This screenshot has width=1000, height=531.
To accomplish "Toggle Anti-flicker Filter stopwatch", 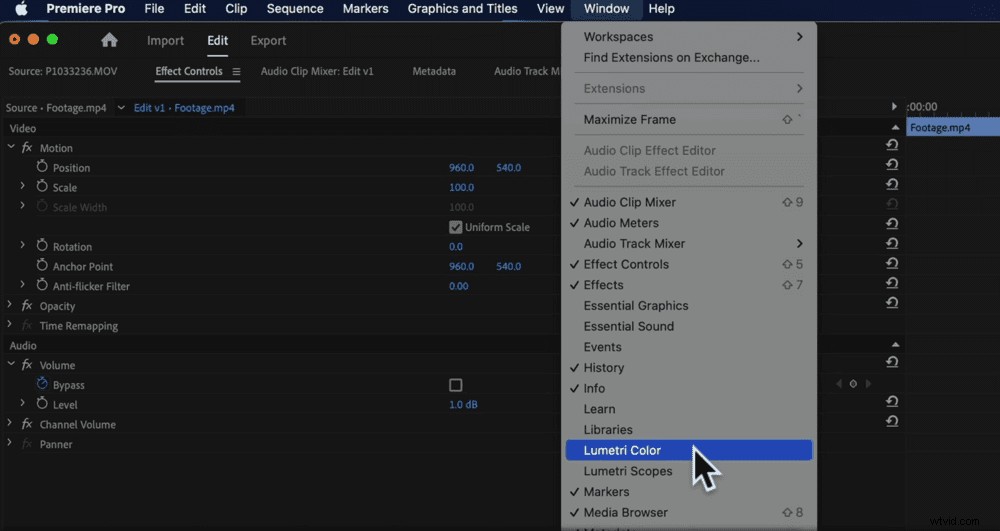I will (x=42, y=286).
